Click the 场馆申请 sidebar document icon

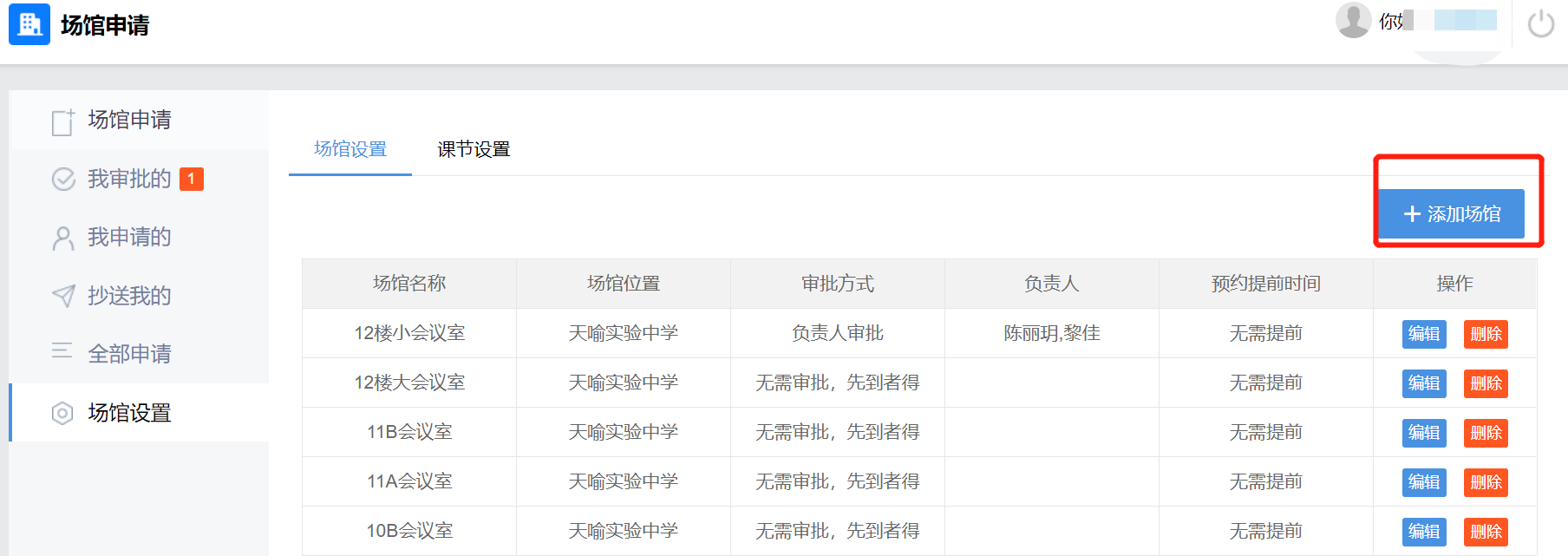tap(62, 121)
